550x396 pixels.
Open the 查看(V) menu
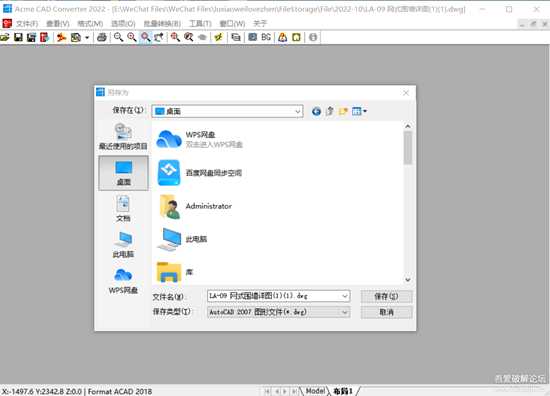click(58, 24)
